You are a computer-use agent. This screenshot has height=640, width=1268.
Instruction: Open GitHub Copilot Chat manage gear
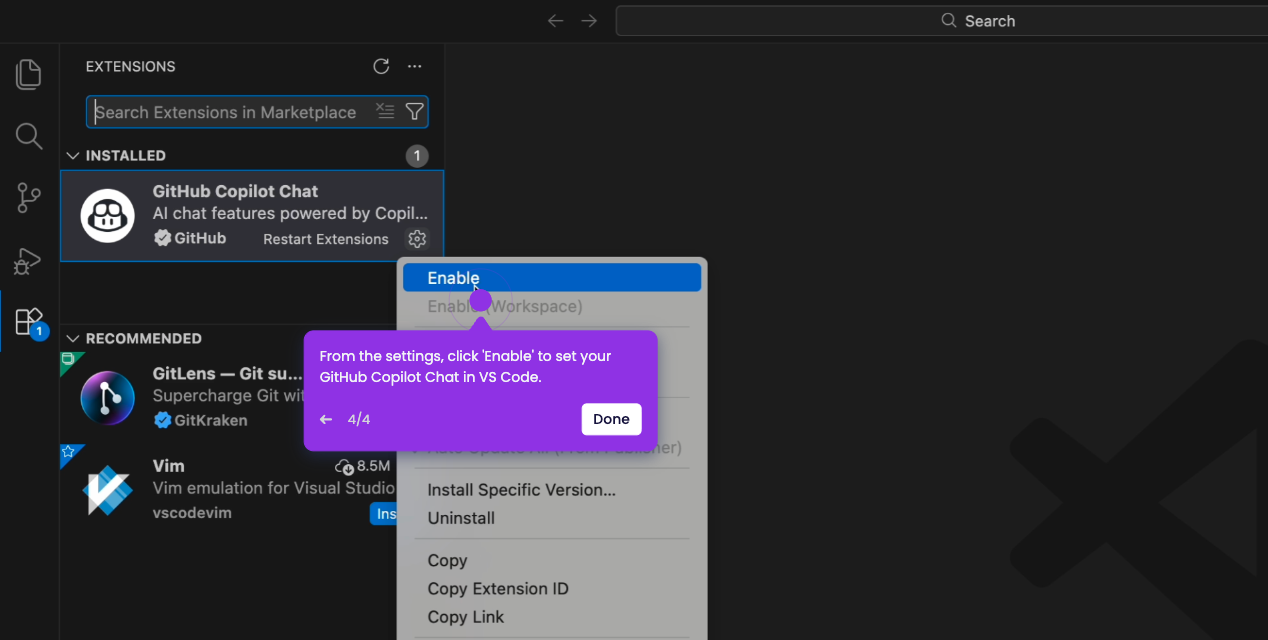[x=417, y=238]
